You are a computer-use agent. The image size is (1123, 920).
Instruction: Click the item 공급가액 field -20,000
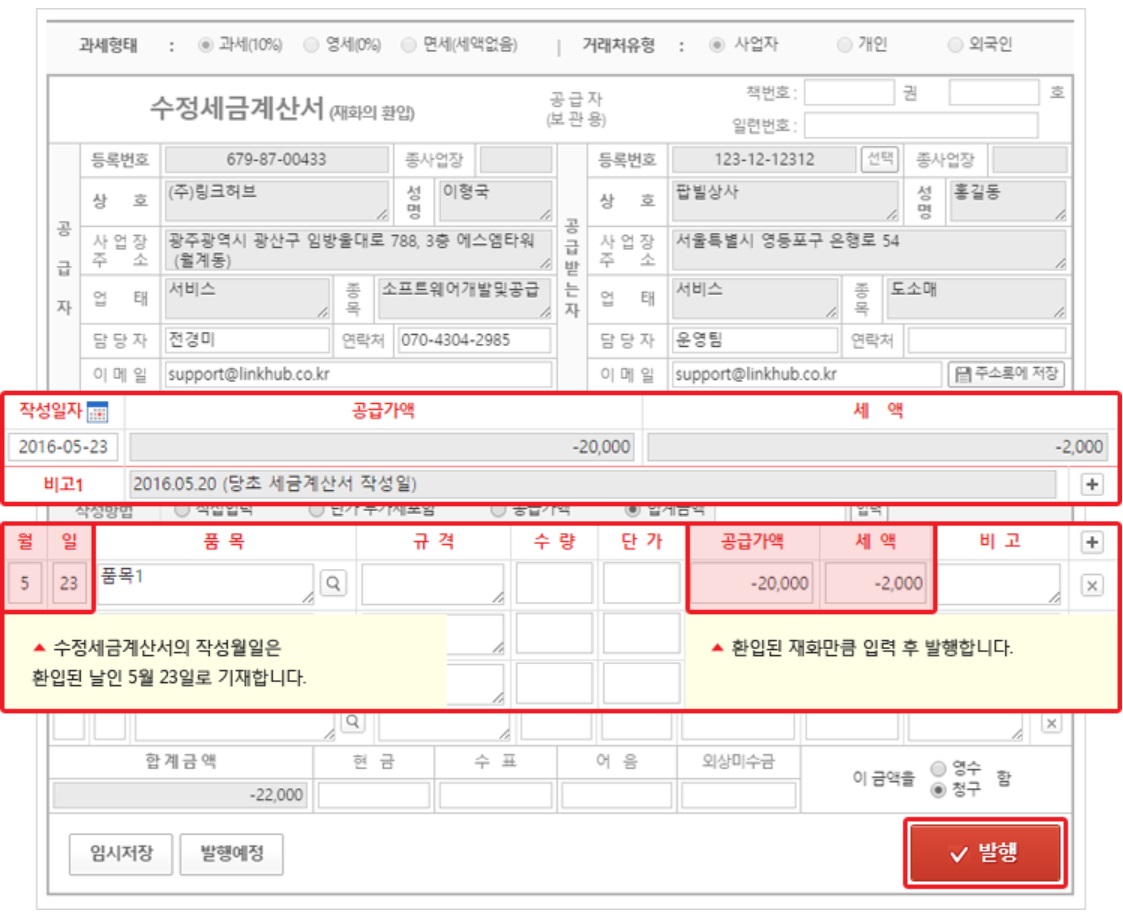coord(752,584)
